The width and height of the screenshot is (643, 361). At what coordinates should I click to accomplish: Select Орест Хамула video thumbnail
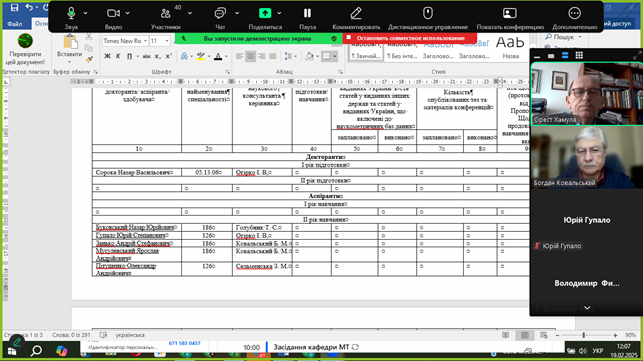click(x=586, y=94)
